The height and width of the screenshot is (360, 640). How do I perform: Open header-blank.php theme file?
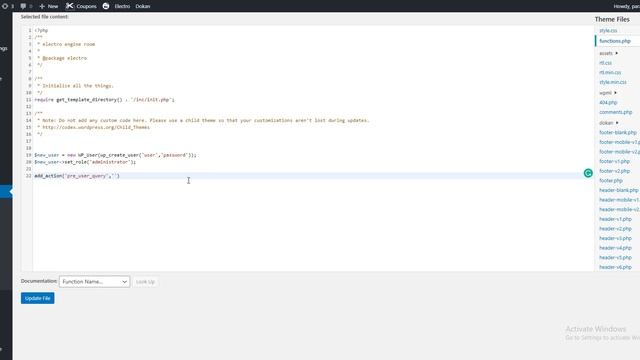619,190
